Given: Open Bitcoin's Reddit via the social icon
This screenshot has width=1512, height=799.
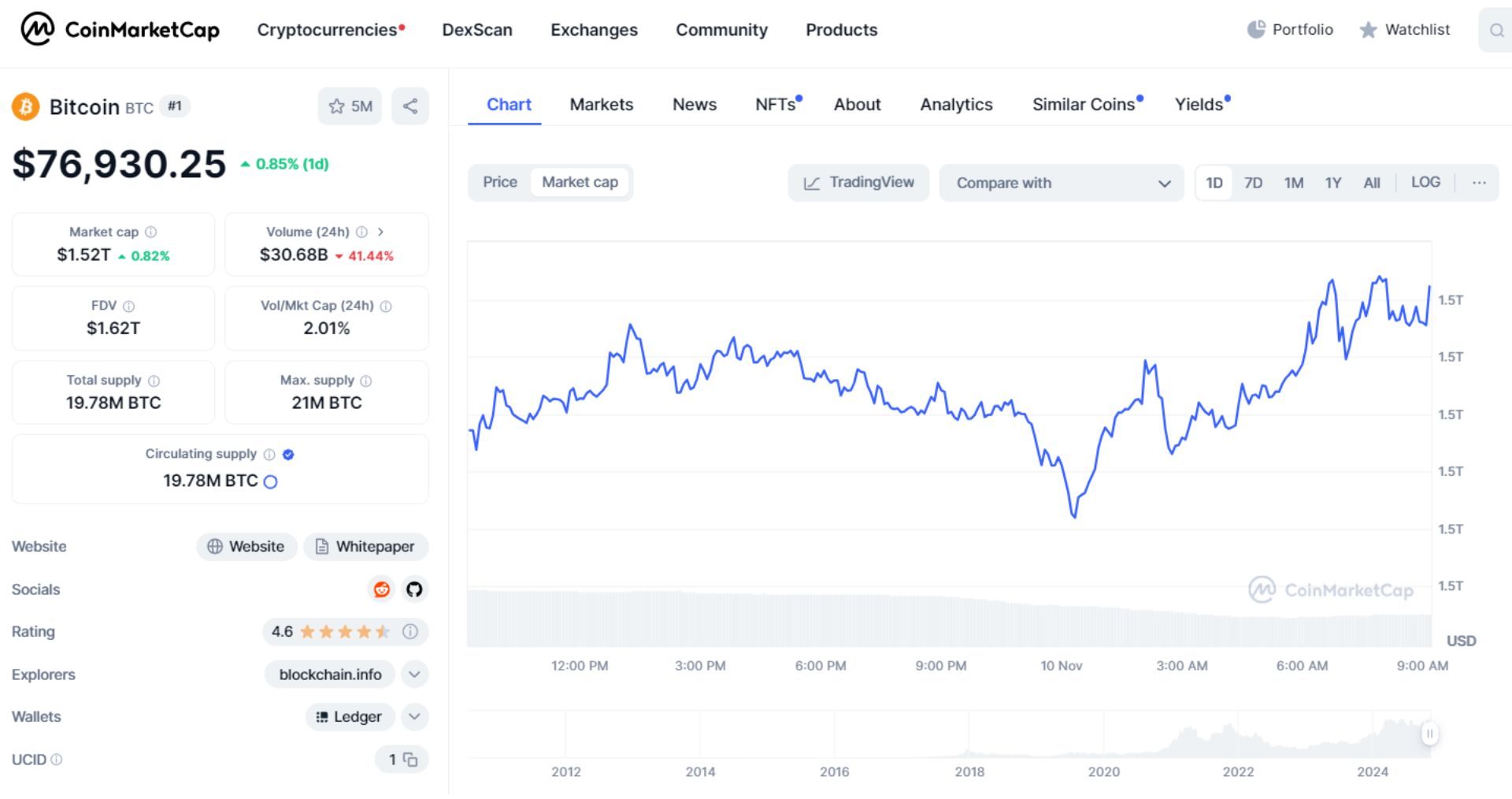Looking at the screenshot, I should (381, 589).
